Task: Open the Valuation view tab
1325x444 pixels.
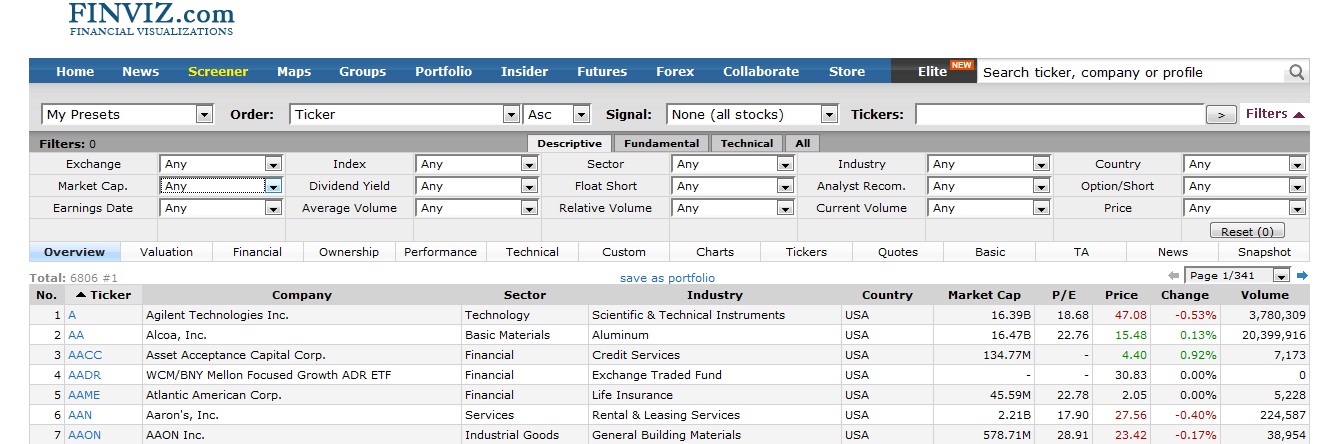Action: click(166, 252)
